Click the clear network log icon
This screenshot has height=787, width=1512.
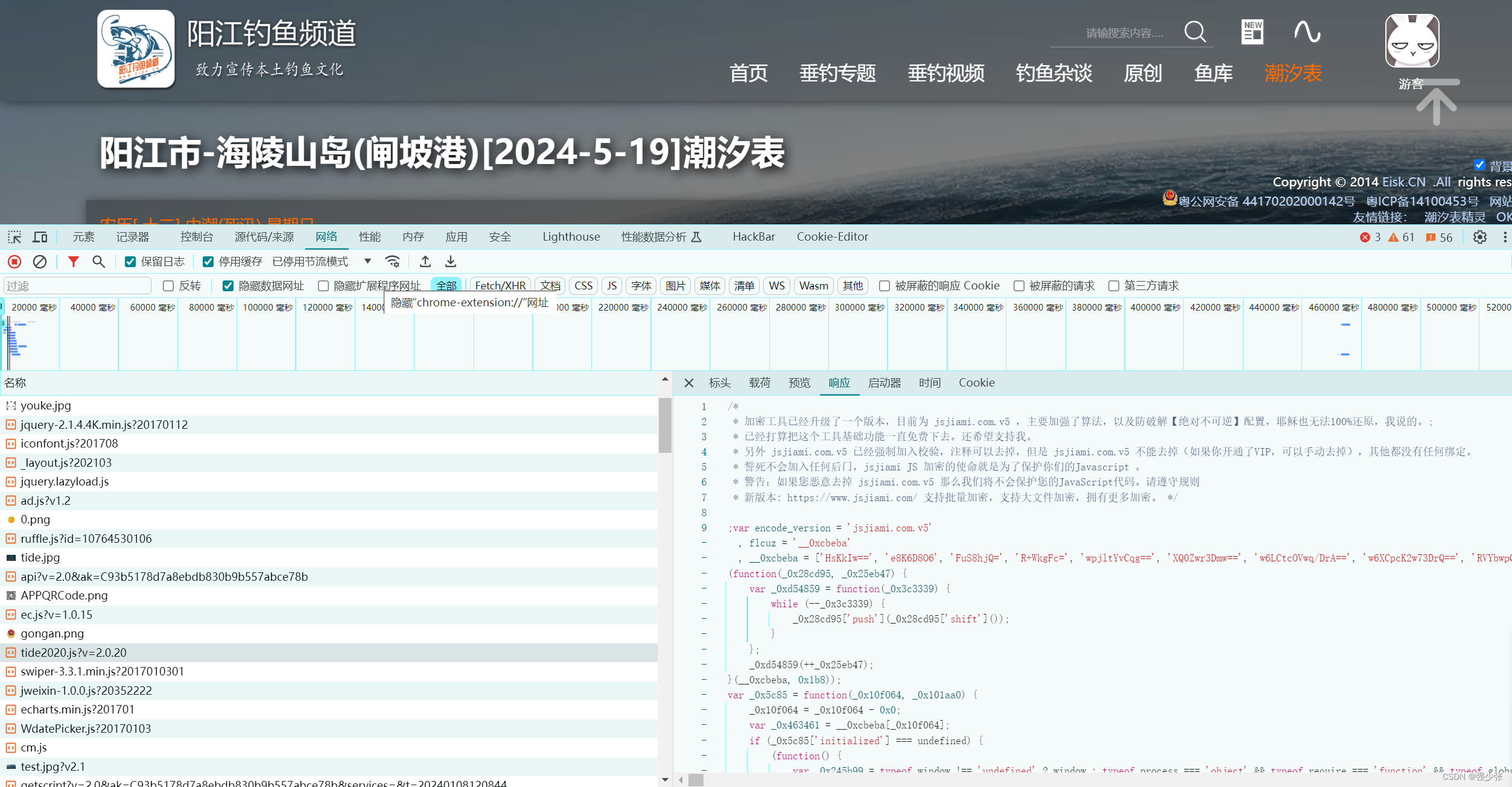pos(40,262)
